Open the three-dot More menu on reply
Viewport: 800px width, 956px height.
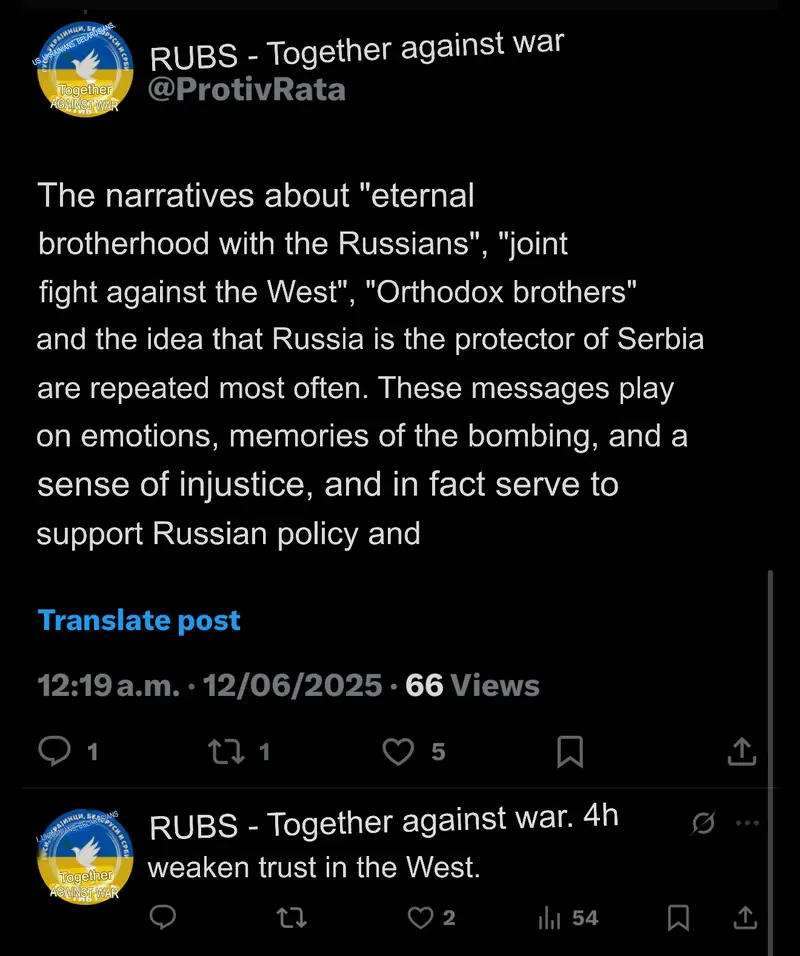(747, 823)
